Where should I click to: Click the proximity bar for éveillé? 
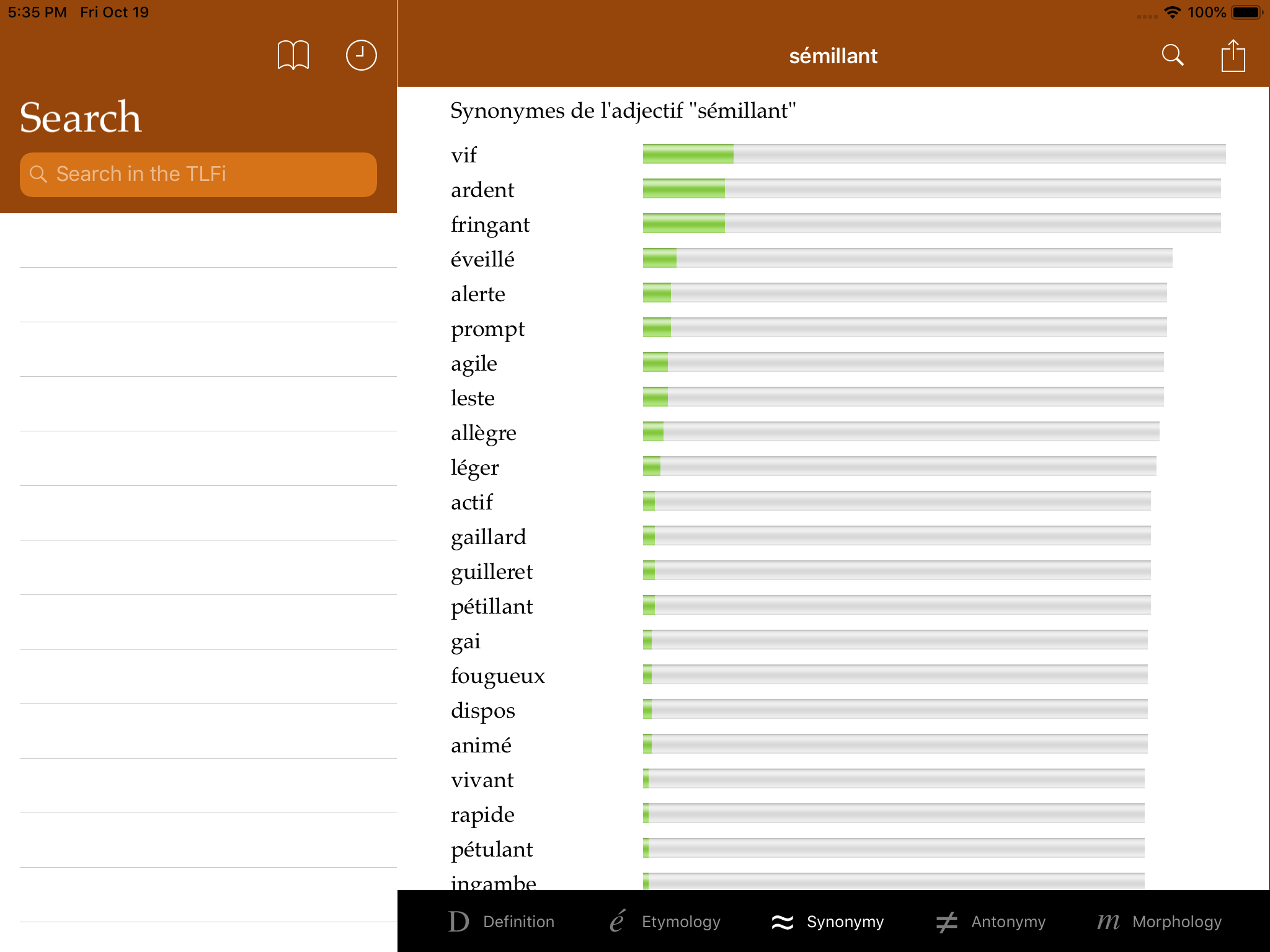[x=907, y=258]
